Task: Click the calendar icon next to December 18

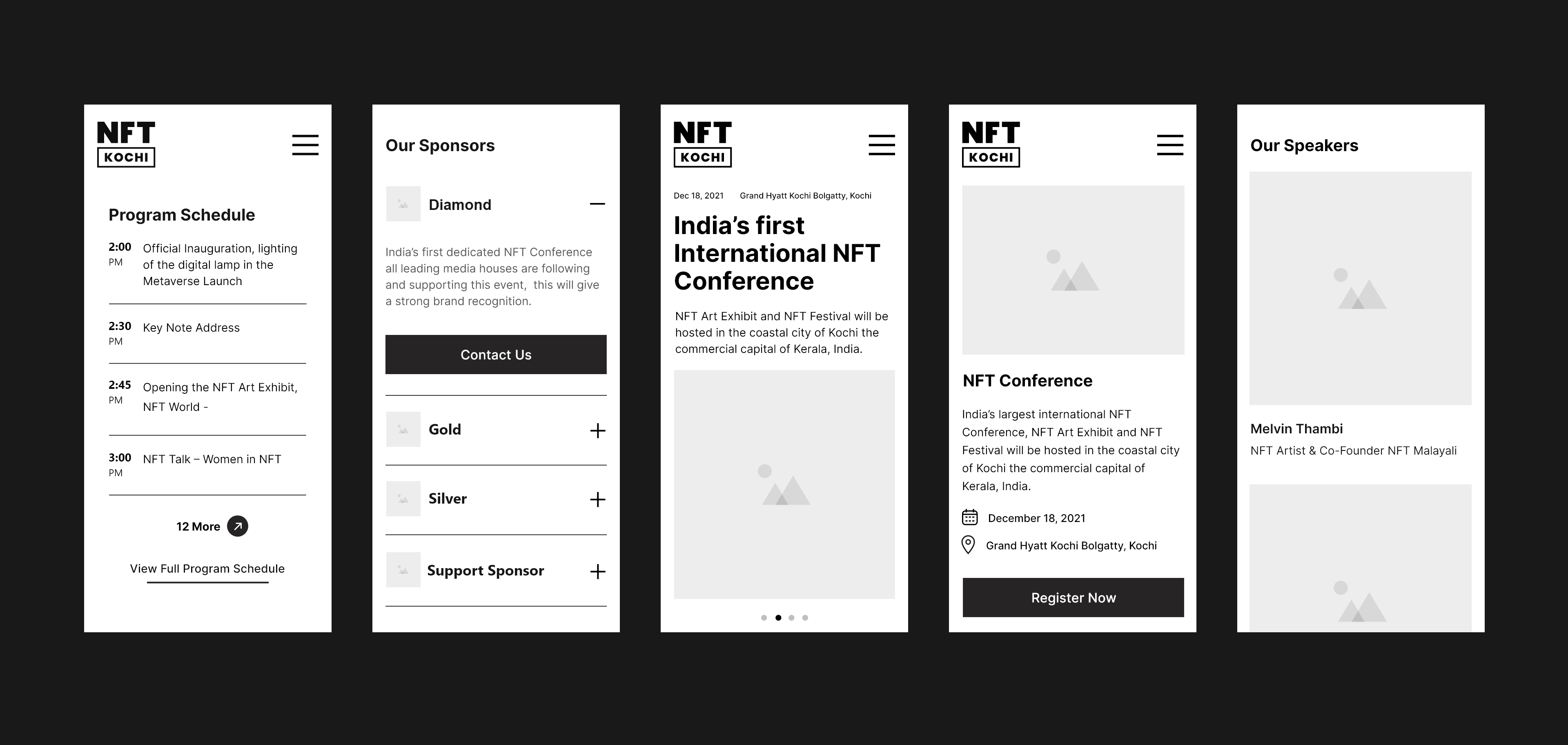Action: click(970, 518)
